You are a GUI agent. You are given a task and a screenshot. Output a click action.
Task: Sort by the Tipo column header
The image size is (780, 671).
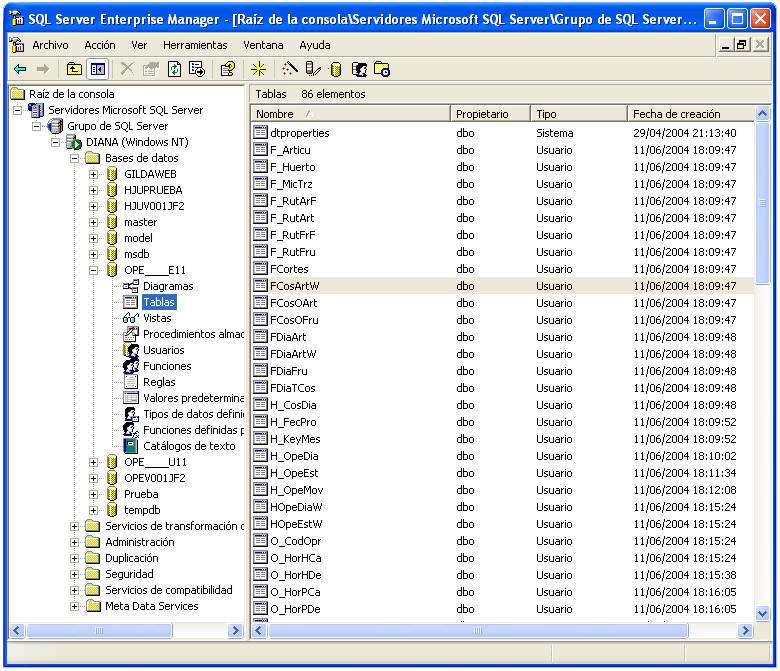tap(579, 114)
